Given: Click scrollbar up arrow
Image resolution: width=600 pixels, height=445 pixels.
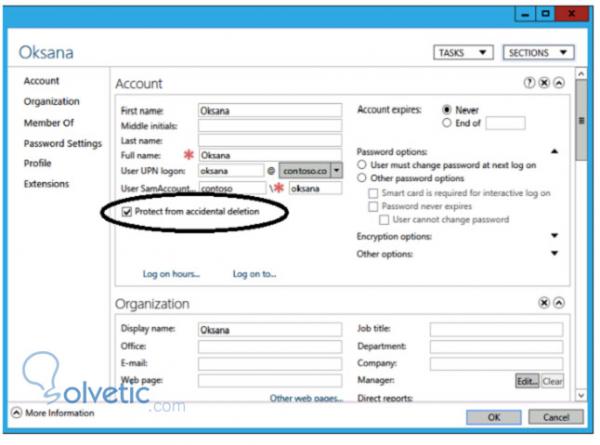Looking at the screenshot, I should pos(581,73).
